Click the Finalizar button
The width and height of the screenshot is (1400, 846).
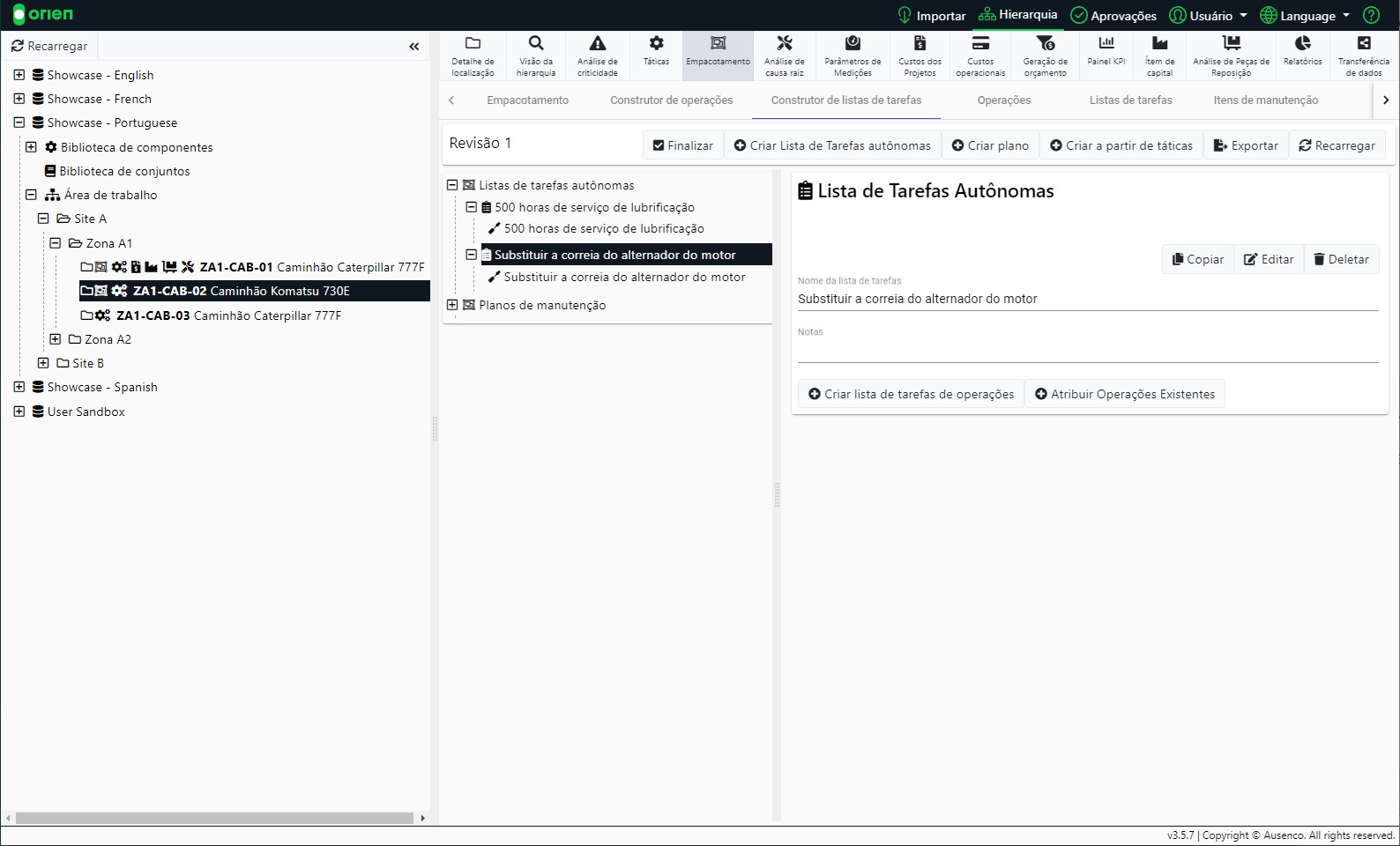tap(683, 145)
